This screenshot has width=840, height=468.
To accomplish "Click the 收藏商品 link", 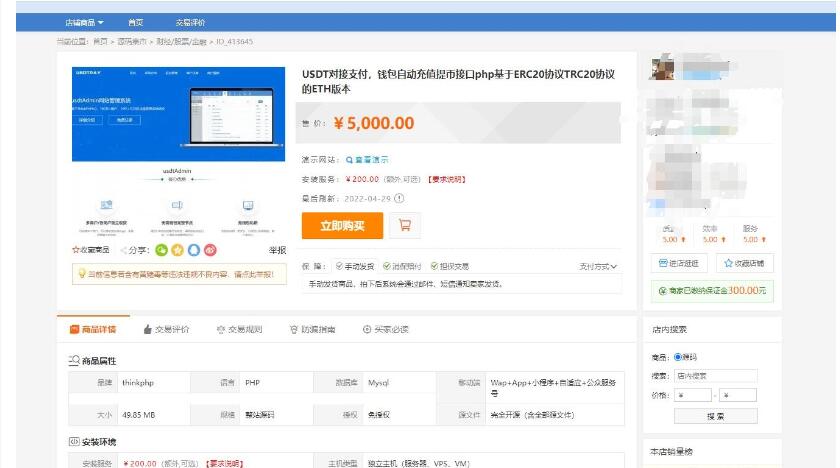I will 91,250.
